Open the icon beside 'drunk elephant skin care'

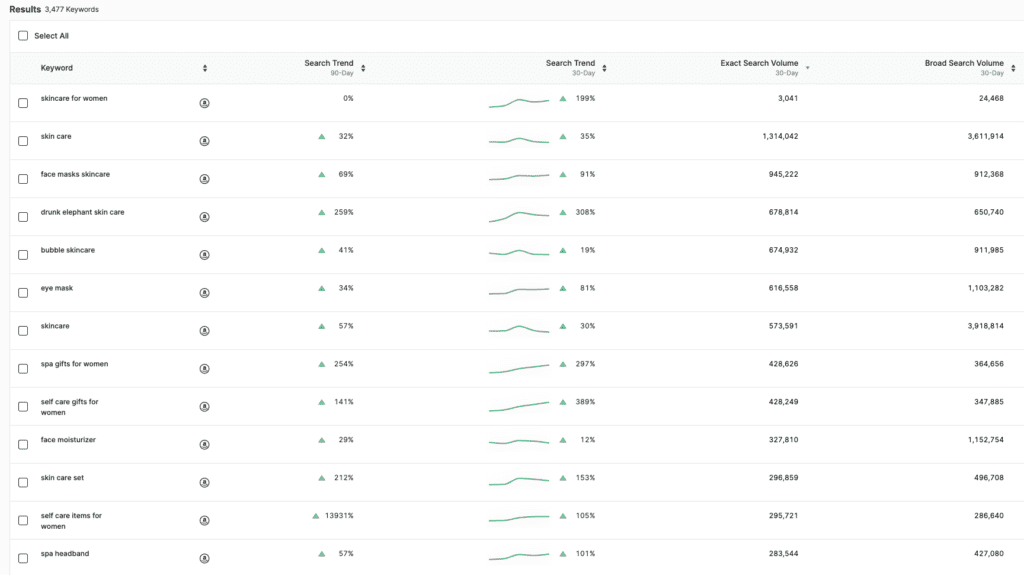pos(204,217)
